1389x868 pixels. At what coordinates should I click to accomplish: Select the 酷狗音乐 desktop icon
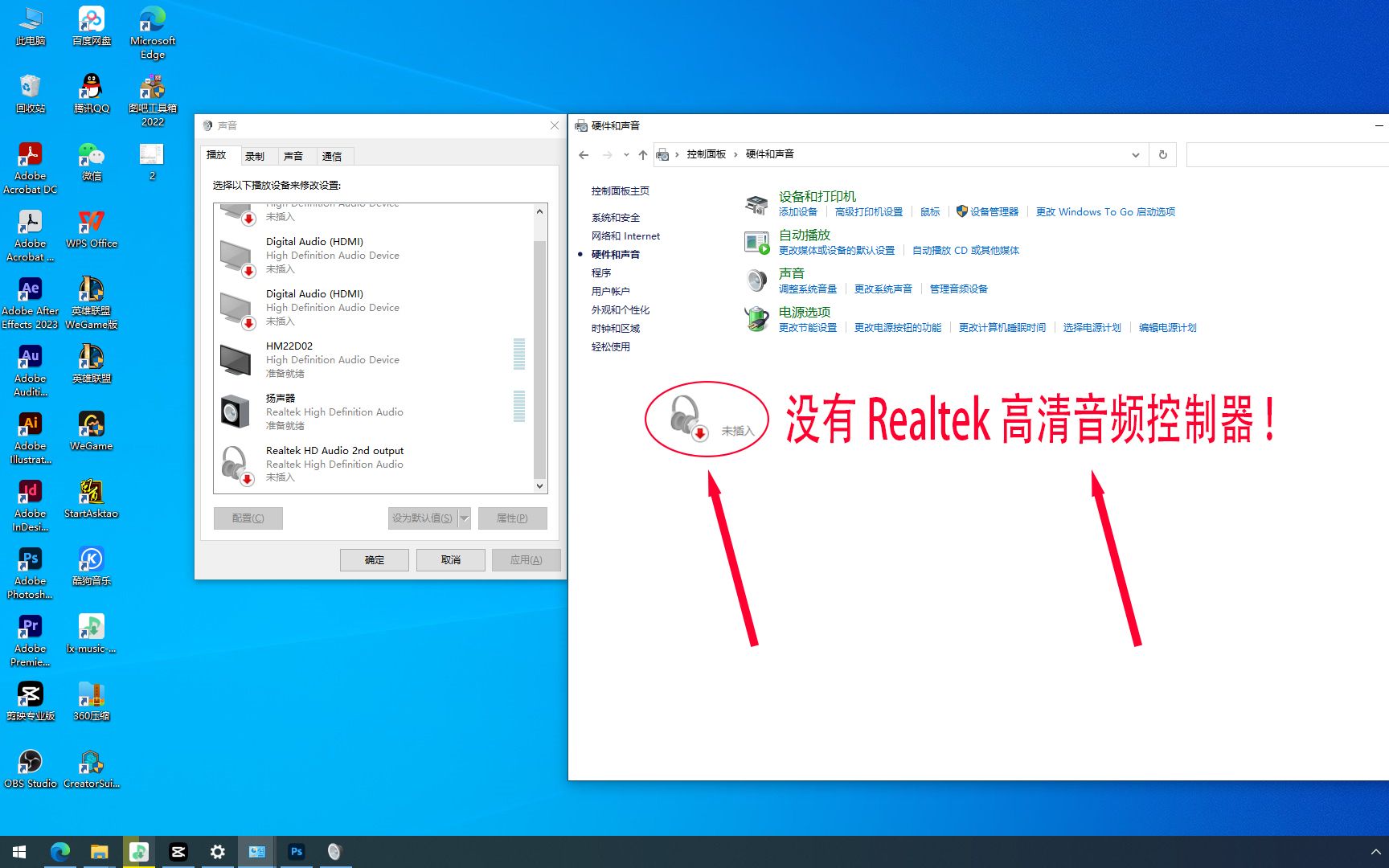92,566
